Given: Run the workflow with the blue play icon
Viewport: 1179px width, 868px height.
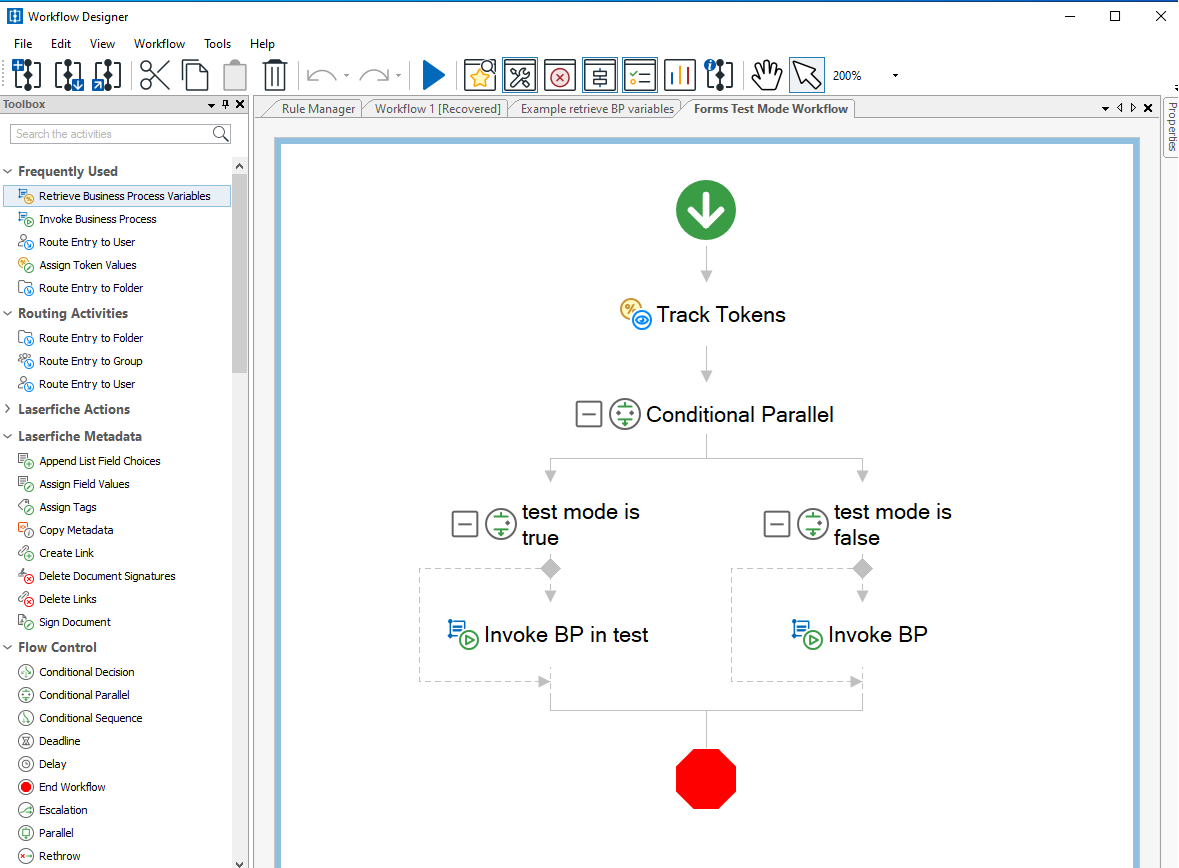Looking at the screenshot, I should 433,75.
